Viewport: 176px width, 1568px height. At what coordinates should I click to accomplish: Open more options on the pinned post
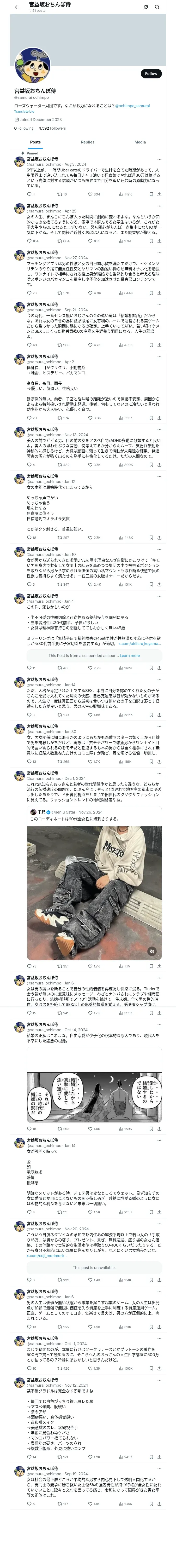160,159
